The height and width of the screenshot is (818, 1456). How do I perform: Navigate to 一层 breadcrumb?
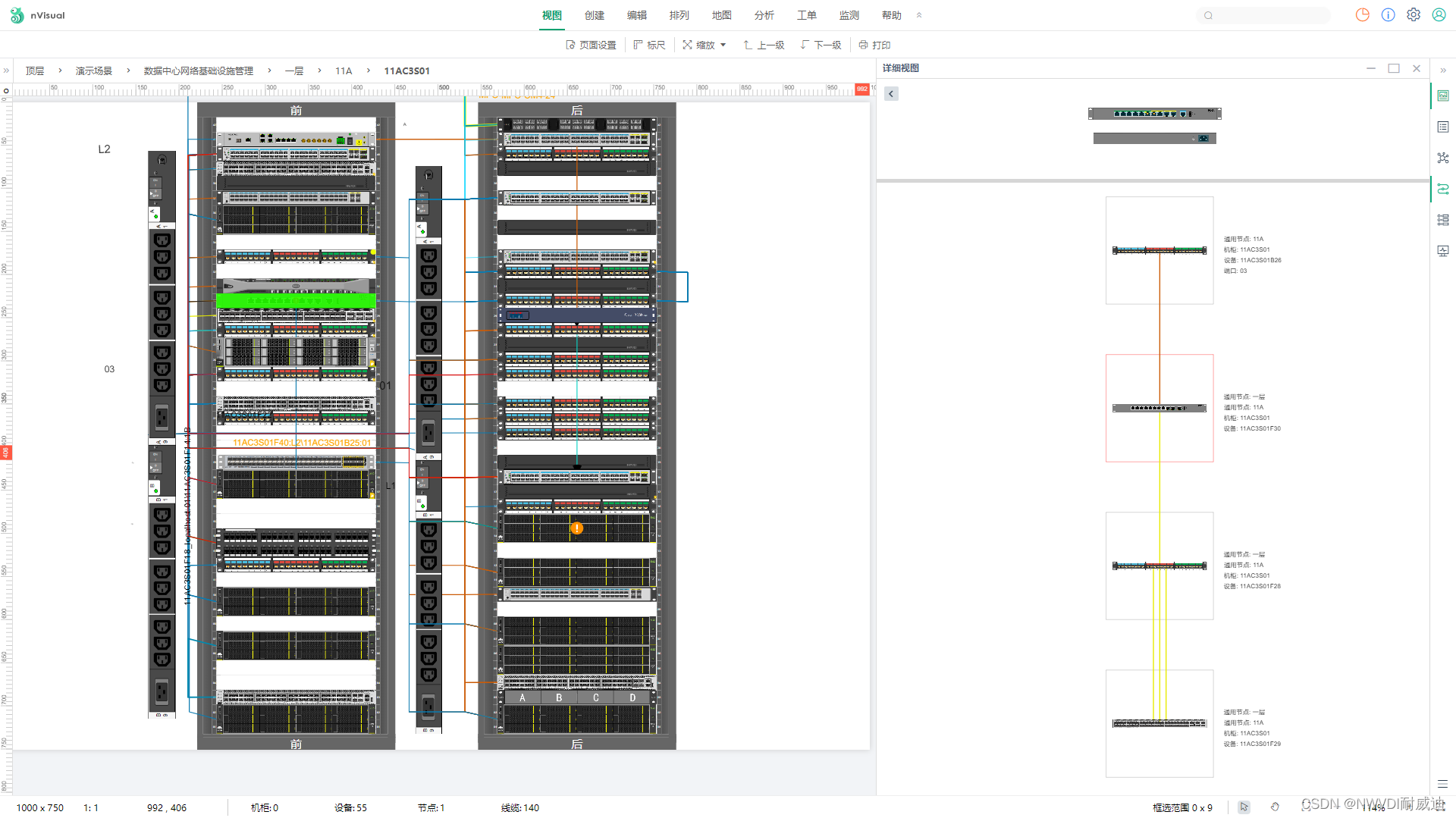tap(294, 71)
